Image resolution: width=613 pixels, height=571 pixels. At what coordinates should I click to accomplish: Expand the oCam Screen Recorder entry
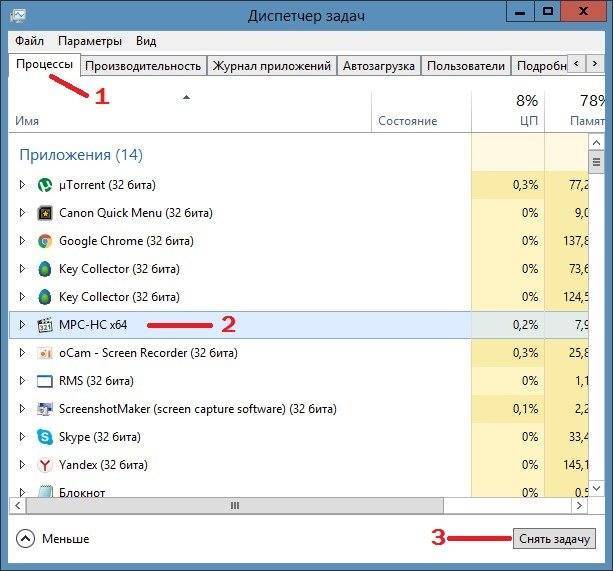(22, 353)
